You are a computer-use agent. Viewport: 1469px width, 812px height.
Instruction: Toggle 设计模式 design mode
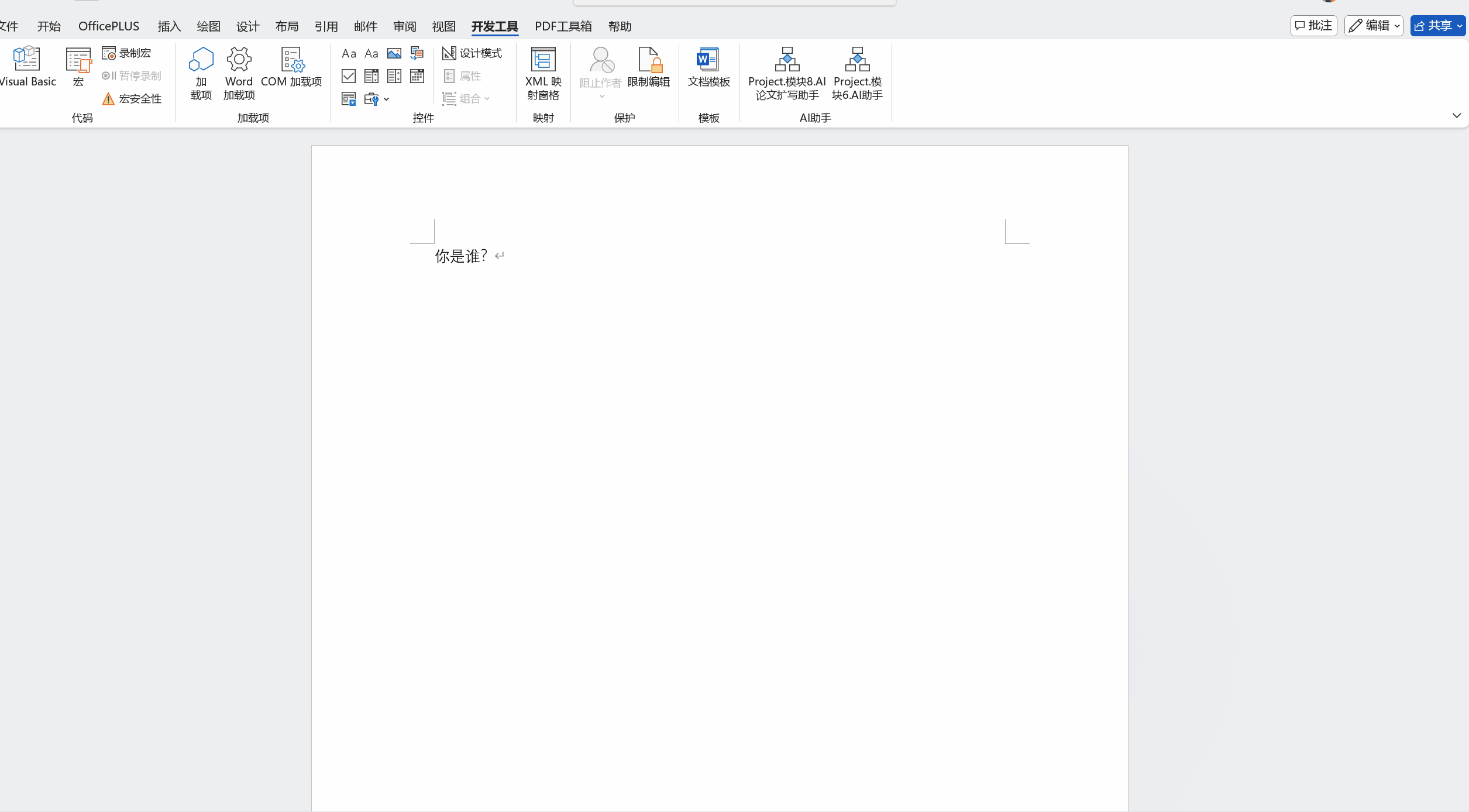473,53
